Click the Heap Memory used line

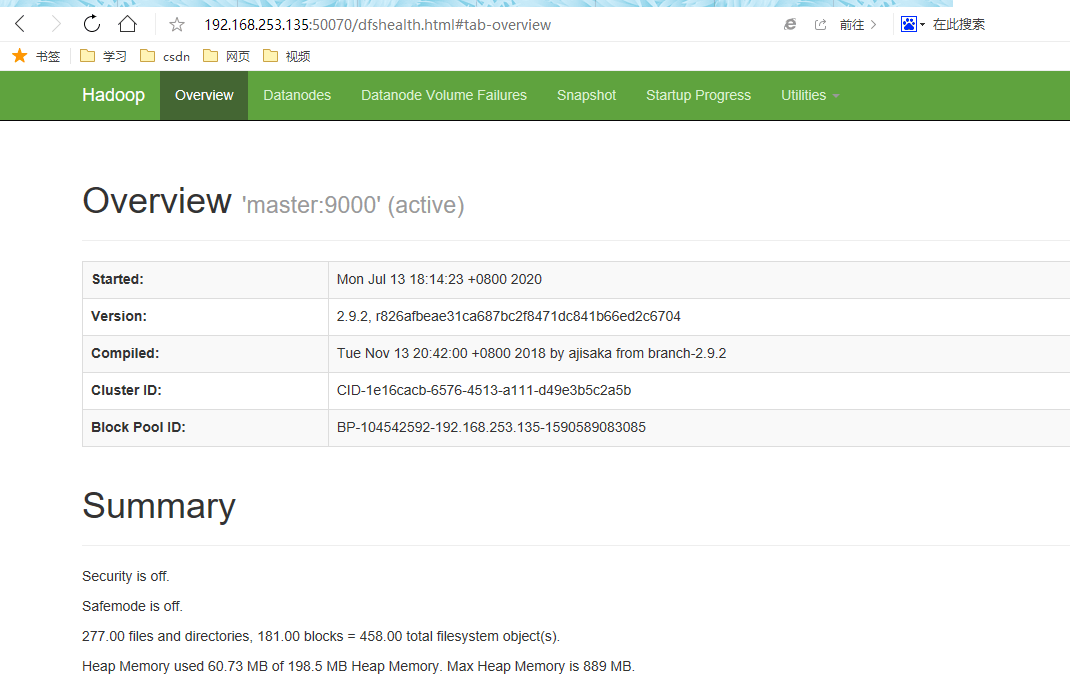358,667
